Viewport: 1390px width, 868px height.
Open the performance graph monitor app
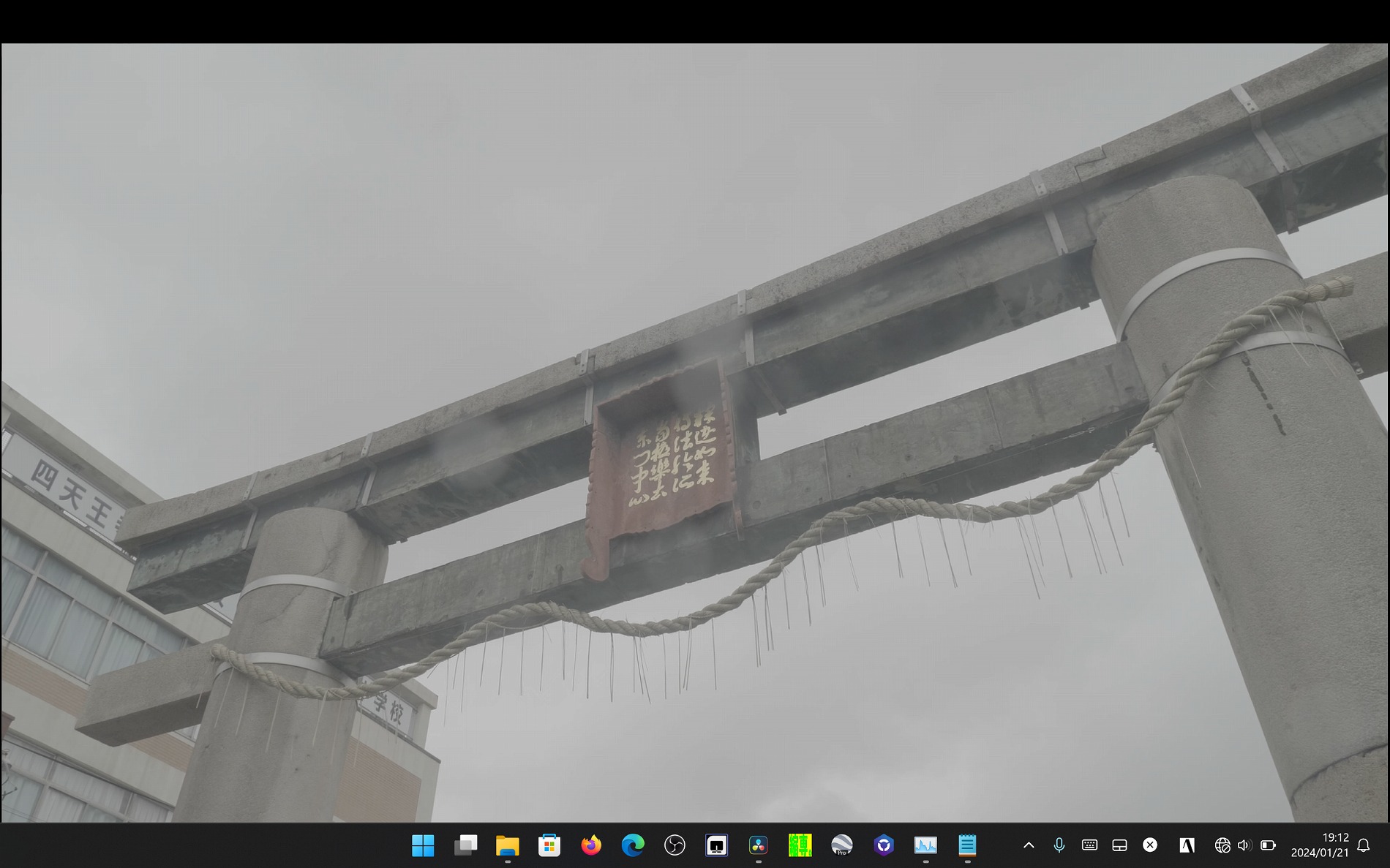[x=925, y=845]
